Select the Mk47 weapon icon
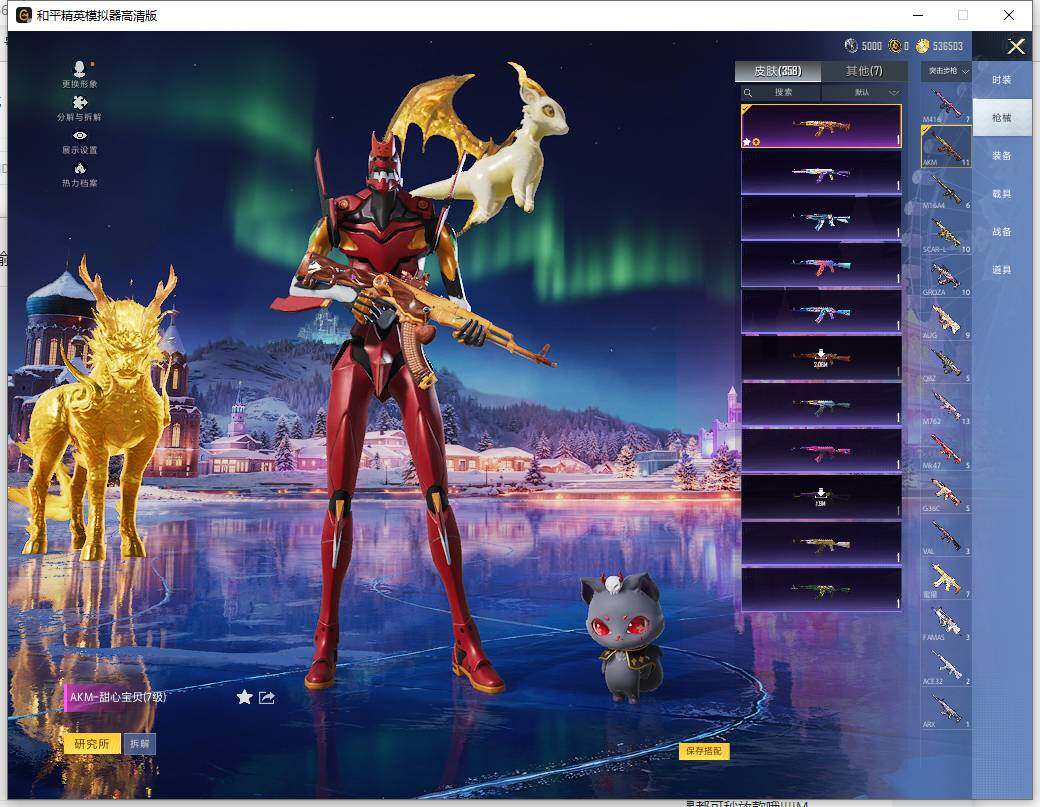This screenshot has height=807, width=1040. (946, 450)
